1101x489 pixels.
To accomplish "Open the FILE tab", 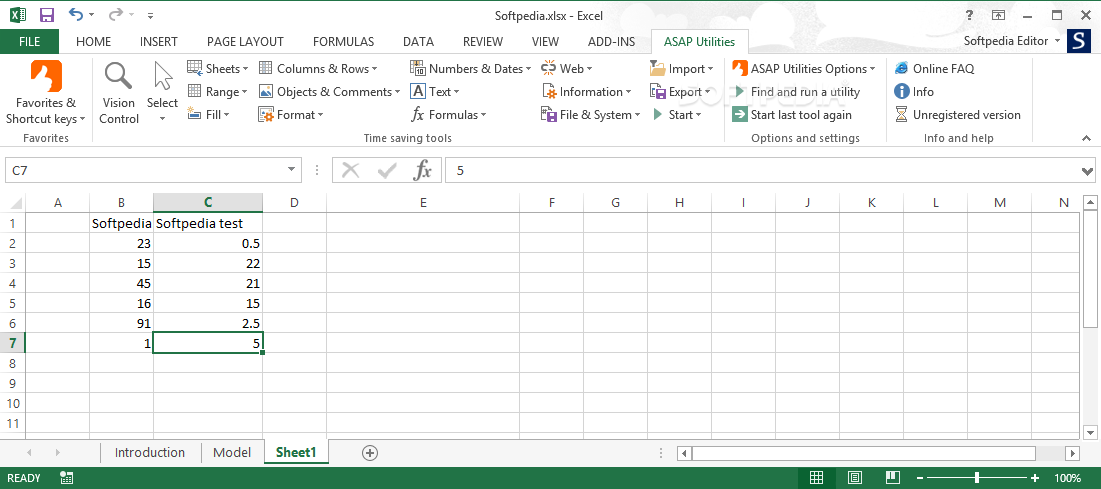I will coord(29,41).
